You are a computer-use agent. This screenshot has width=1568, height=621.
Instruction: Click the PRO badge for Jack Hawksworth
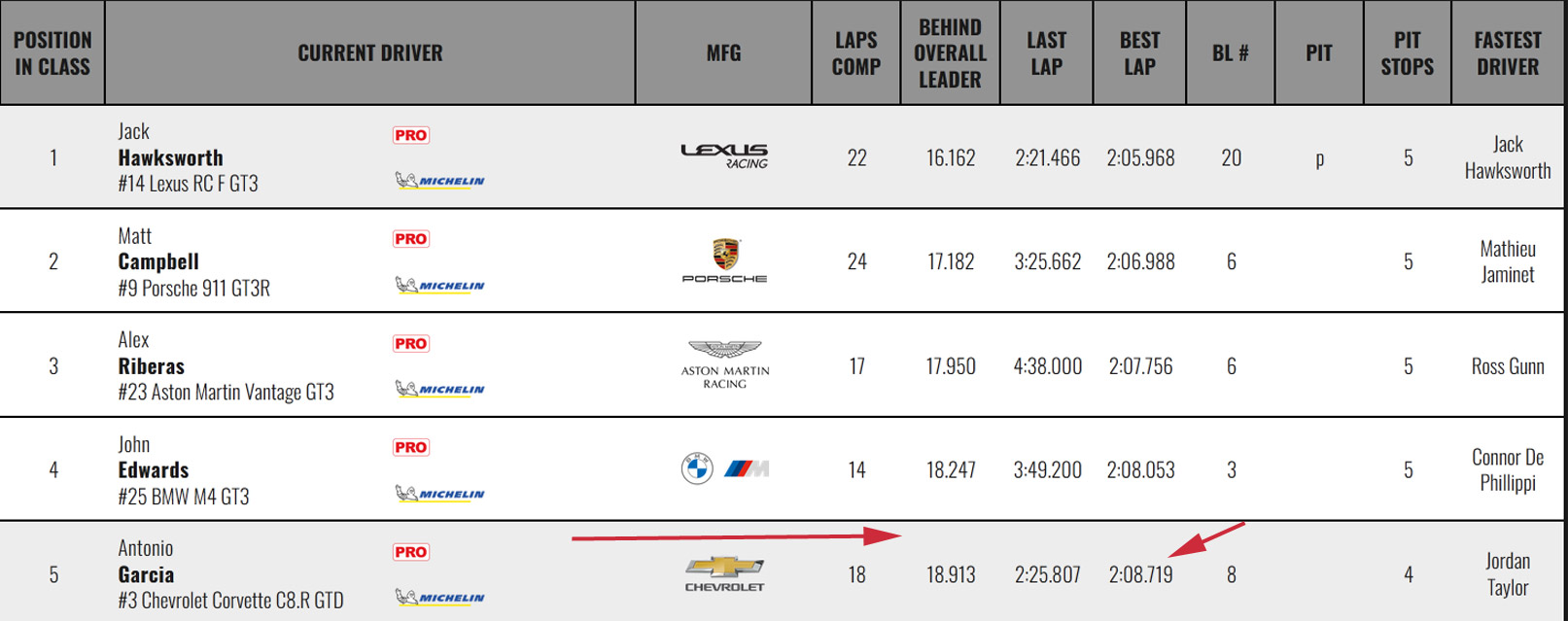[411, 135]
